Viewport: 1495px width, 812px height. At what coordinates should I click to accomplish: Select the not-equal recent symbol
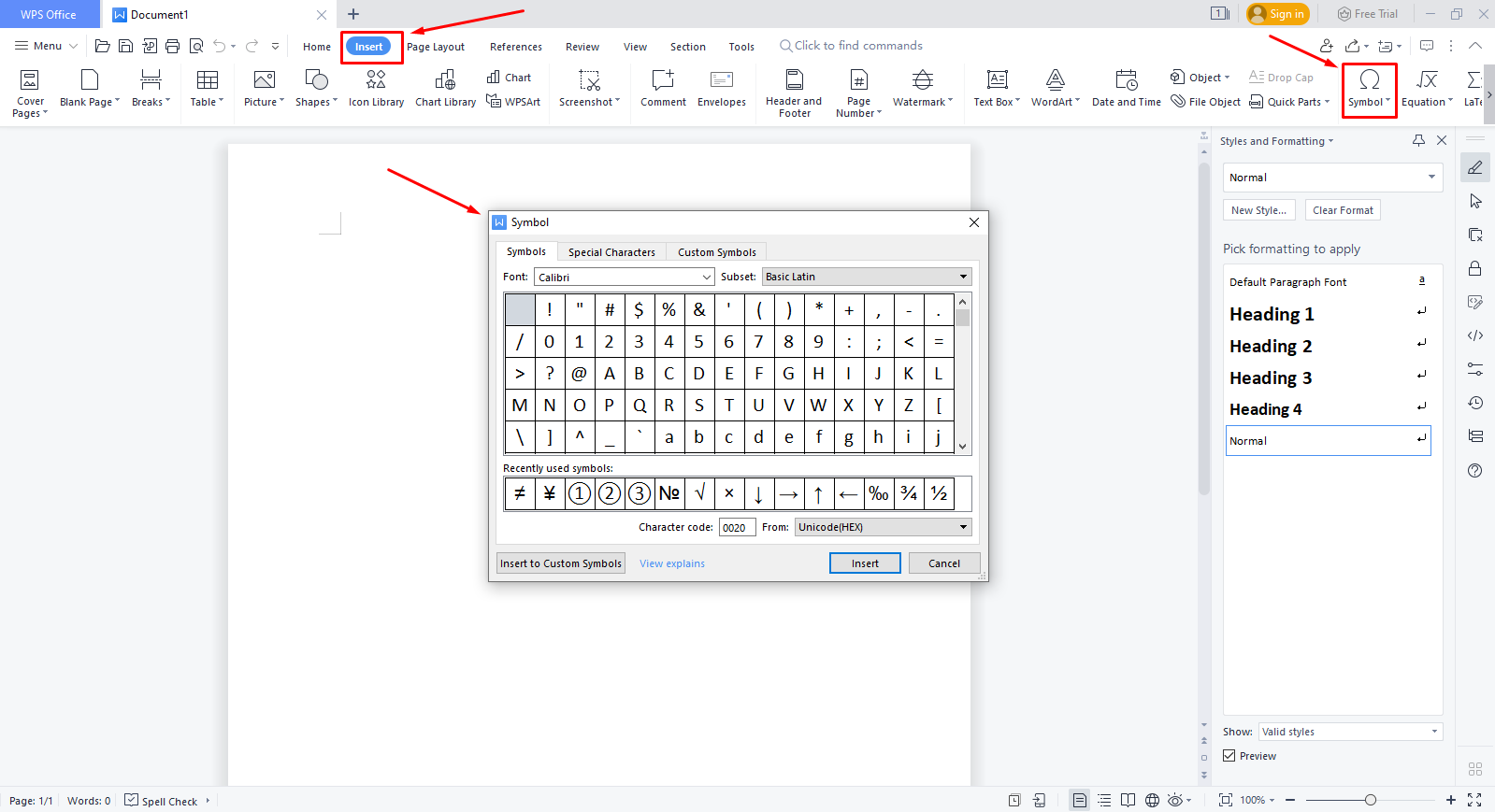click(x=520, y=493)
